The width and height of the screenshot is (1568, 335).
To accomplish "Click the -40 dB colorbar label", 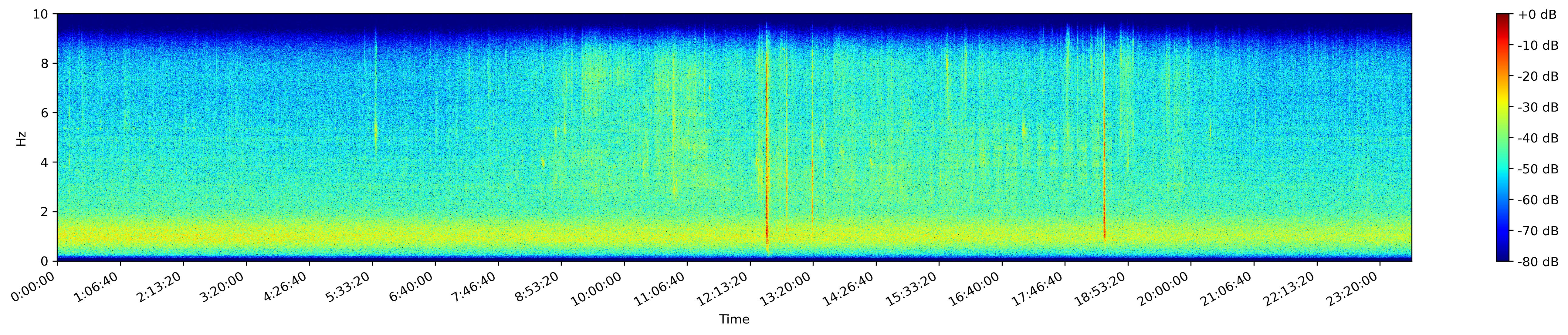I will (1538, 138).
